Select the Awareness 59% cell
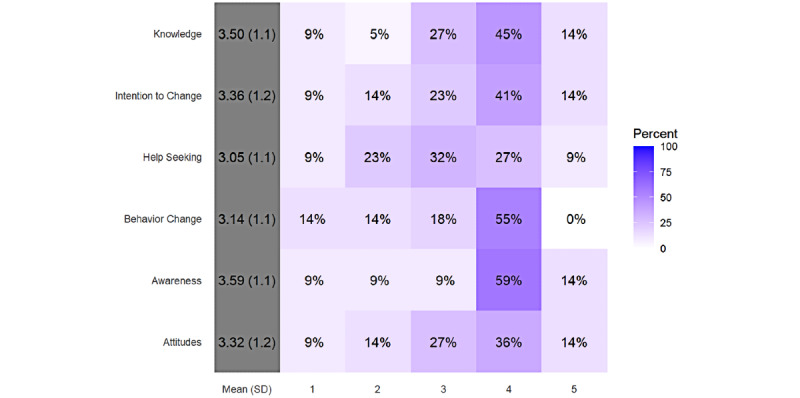The width and height of the screenshot is (800, 398). point(509,280)
